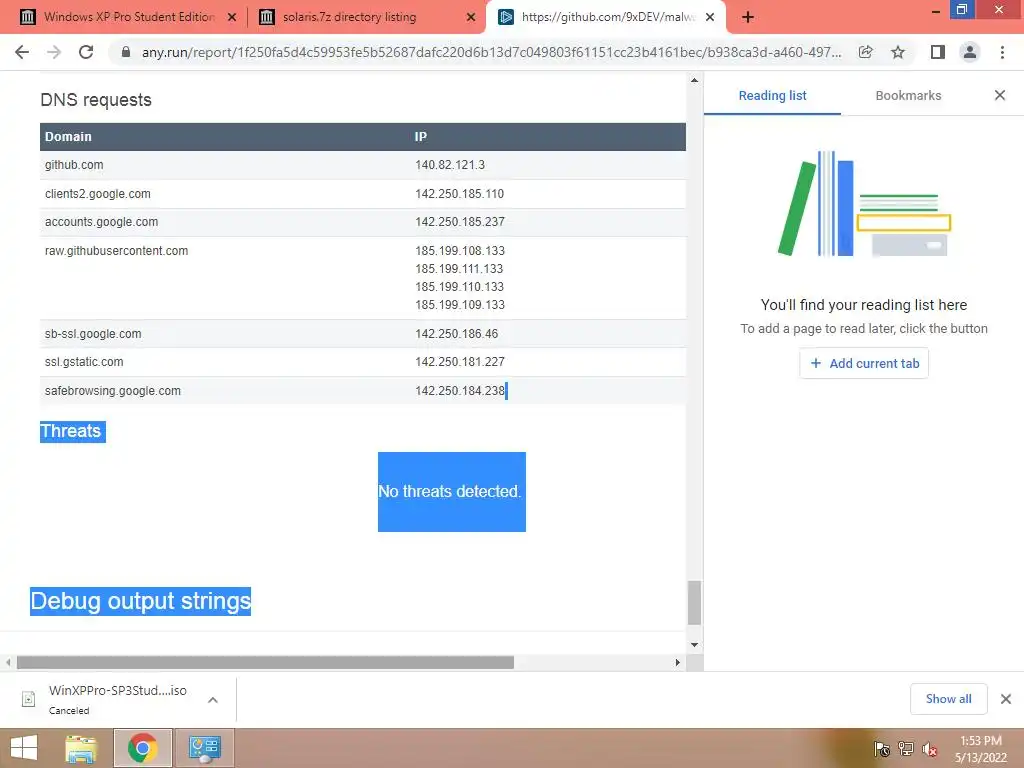
Task: Click IP address 140.82.121.3
Action: click(x=450, y=165)
